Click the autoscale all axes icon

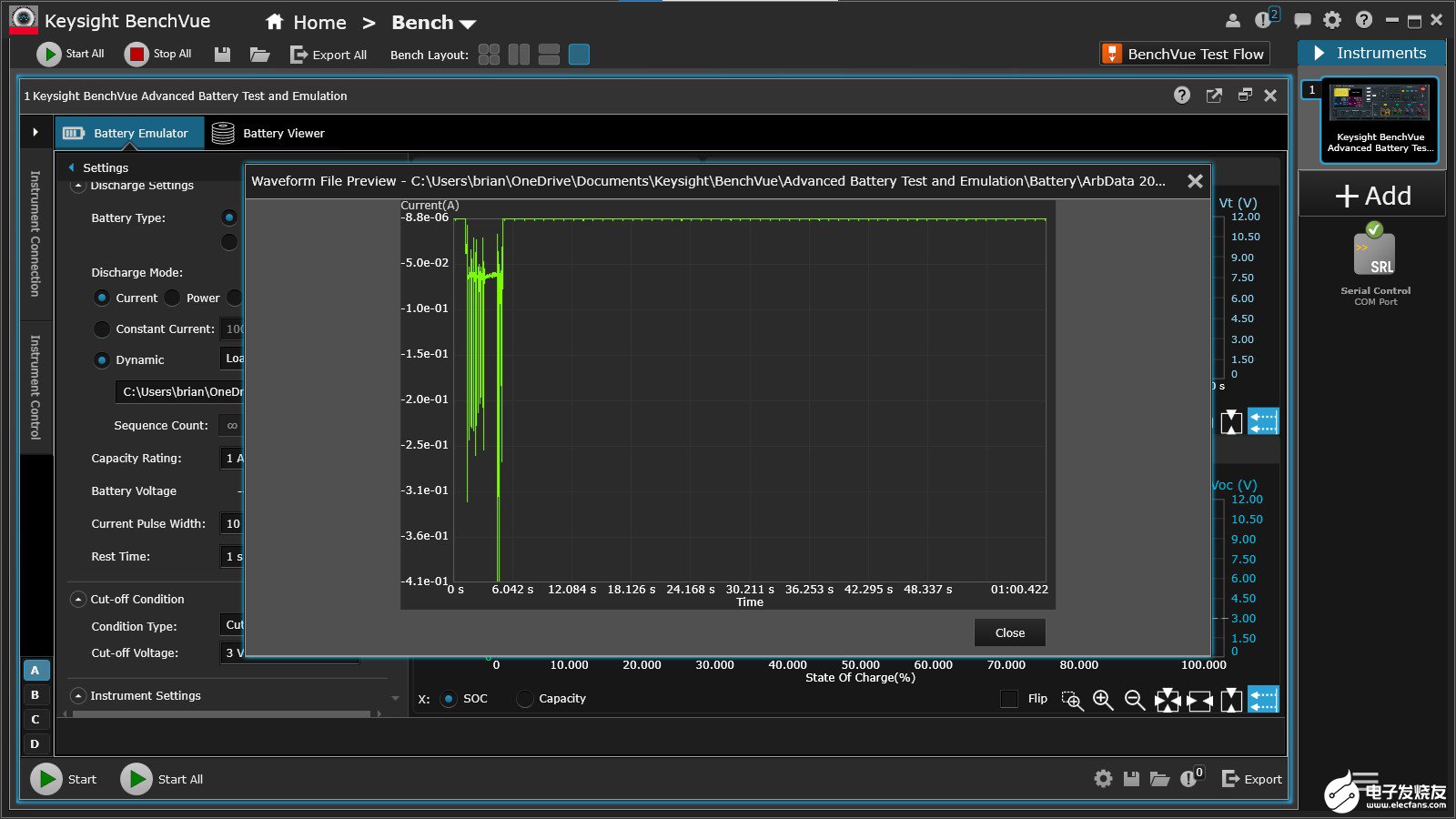coord(1168,700)
